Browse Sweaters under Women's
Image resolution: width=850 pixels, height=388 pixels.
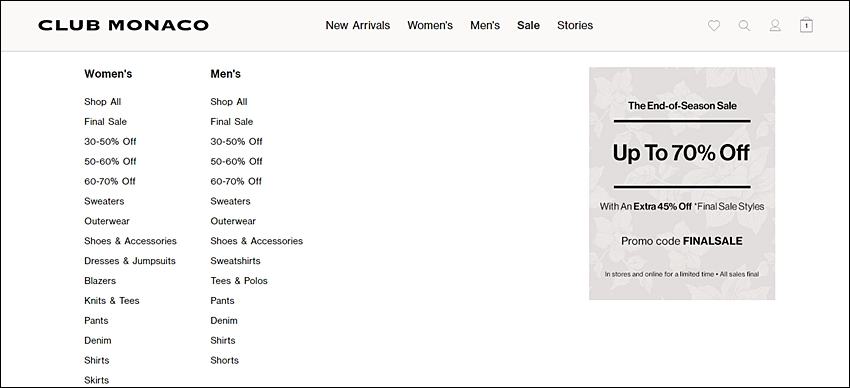pos(104,201)
